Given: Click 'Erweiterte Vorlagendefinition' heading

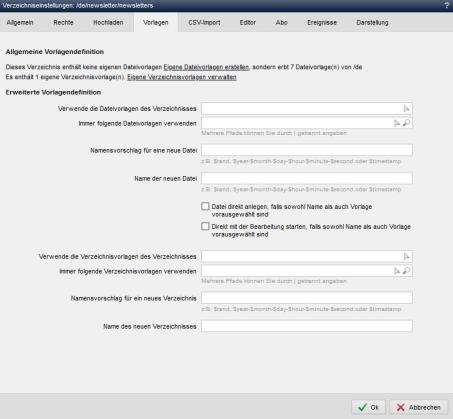Looking at the screenshot, I should coord(53,92).
